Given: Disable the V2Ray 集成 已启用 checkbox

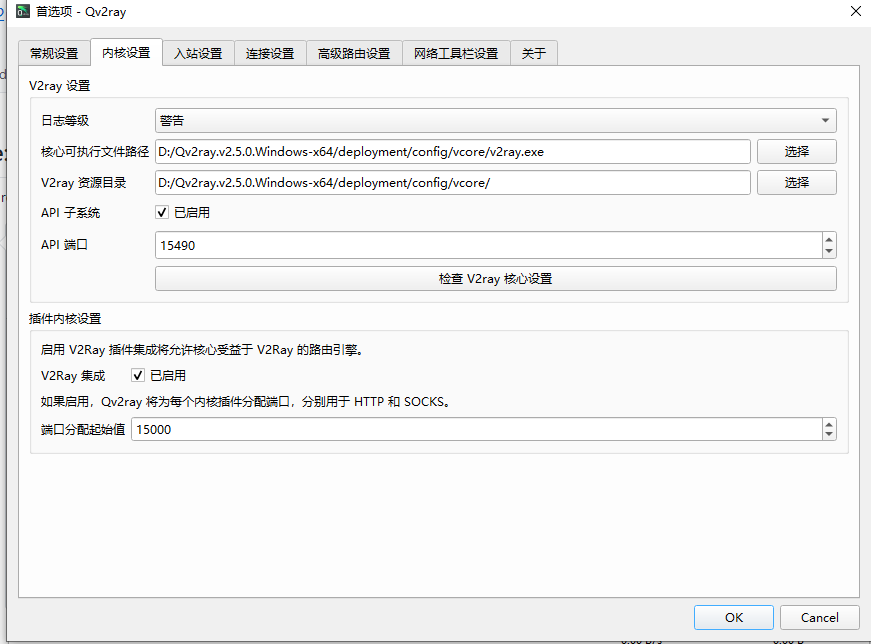Looking at the screenshot, I should coord(137,375).
